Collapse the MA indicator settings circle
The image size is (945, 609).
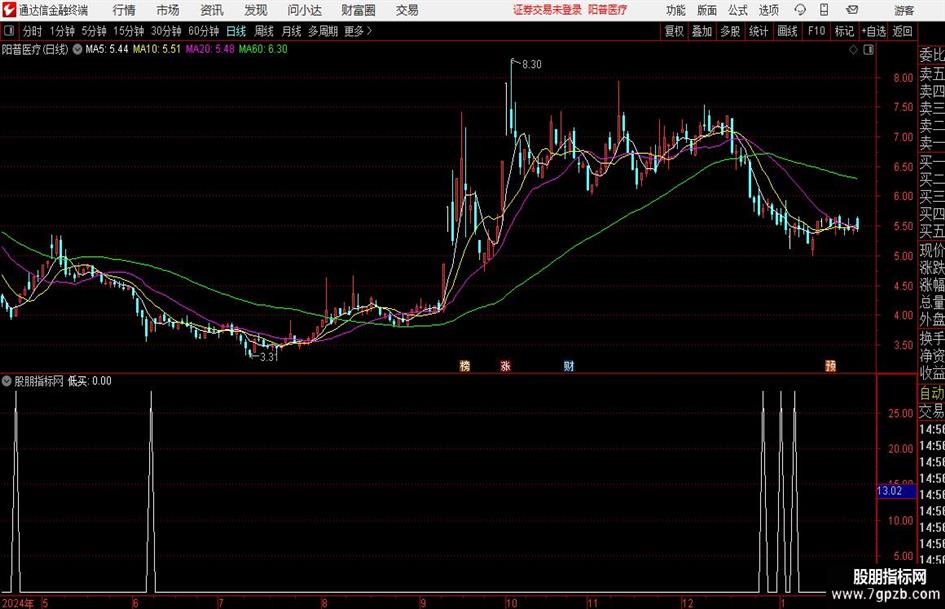[x=77, y=49]
